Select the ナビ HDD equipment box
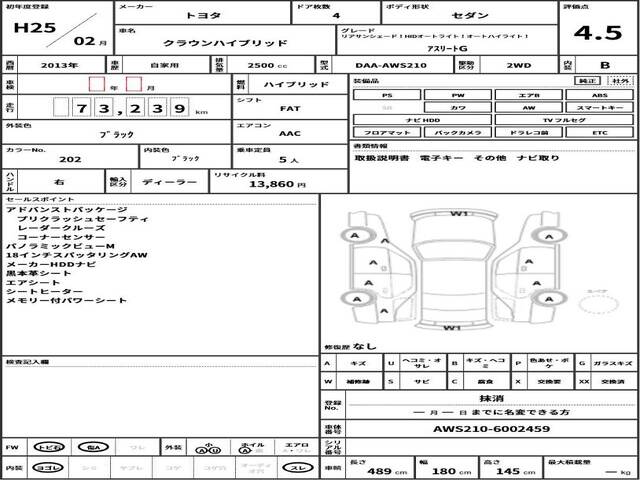This screenshot has height=480, width=640. point(421,119)
